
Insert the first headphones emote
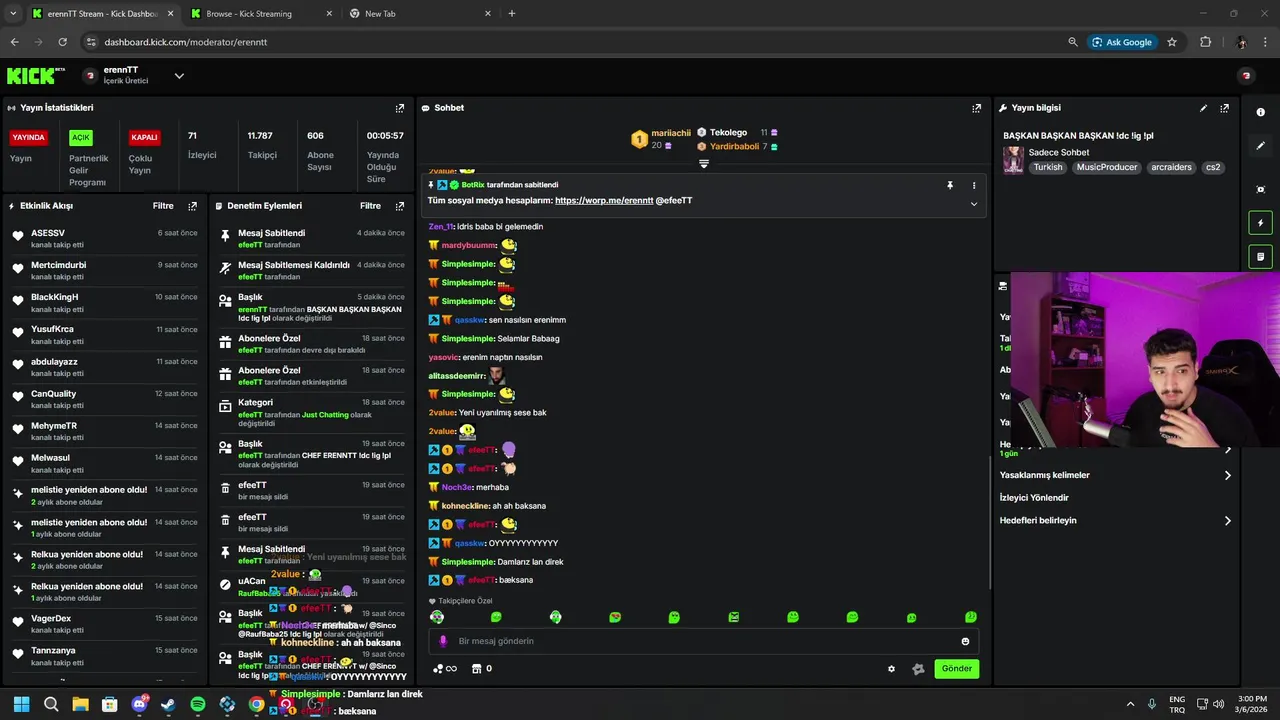[x=437, y=617]
